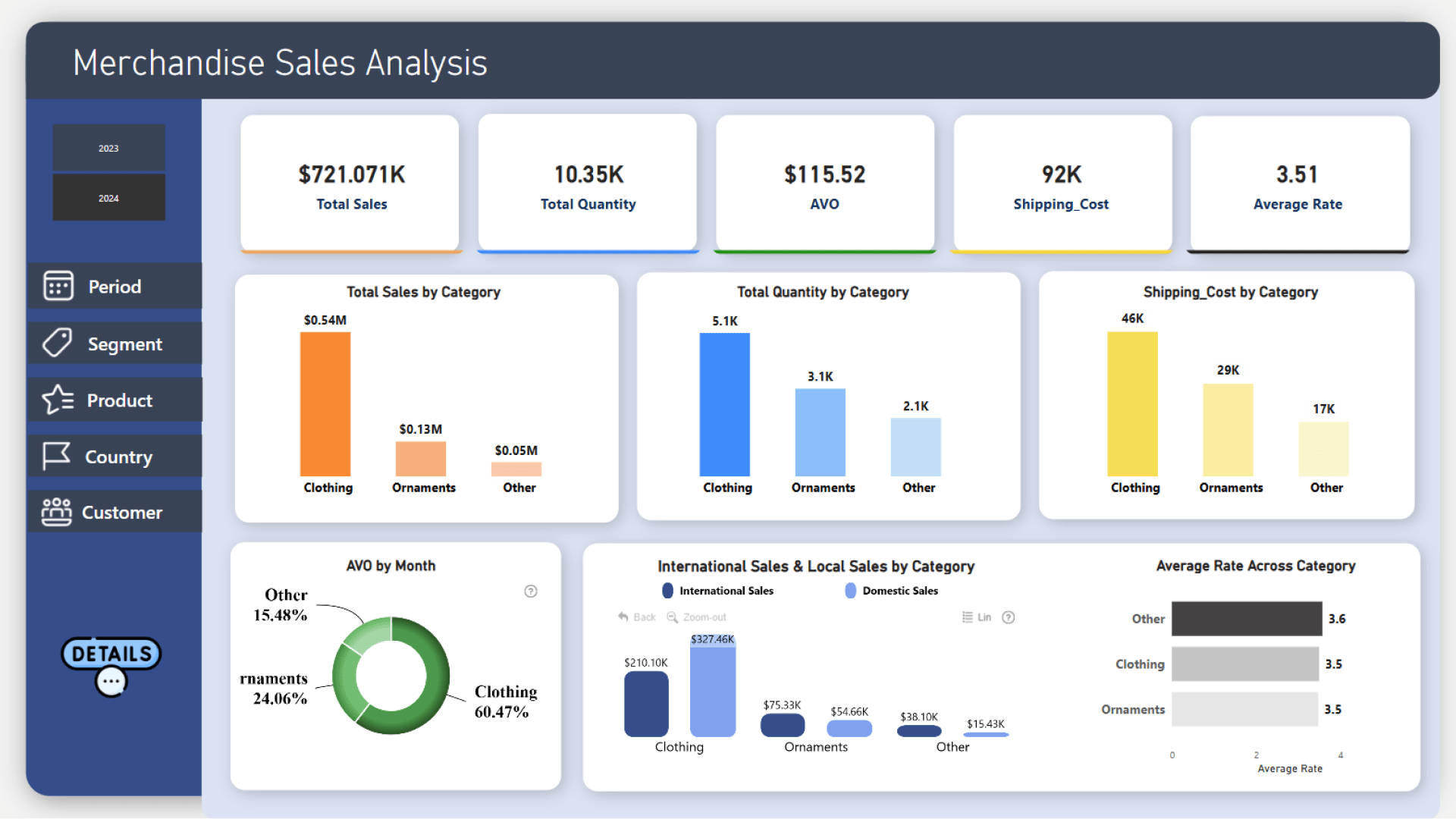Click the Other 3.6 average rate bar
Viewport: 1456px width, 819px height.
click(x=1247, y=619)
